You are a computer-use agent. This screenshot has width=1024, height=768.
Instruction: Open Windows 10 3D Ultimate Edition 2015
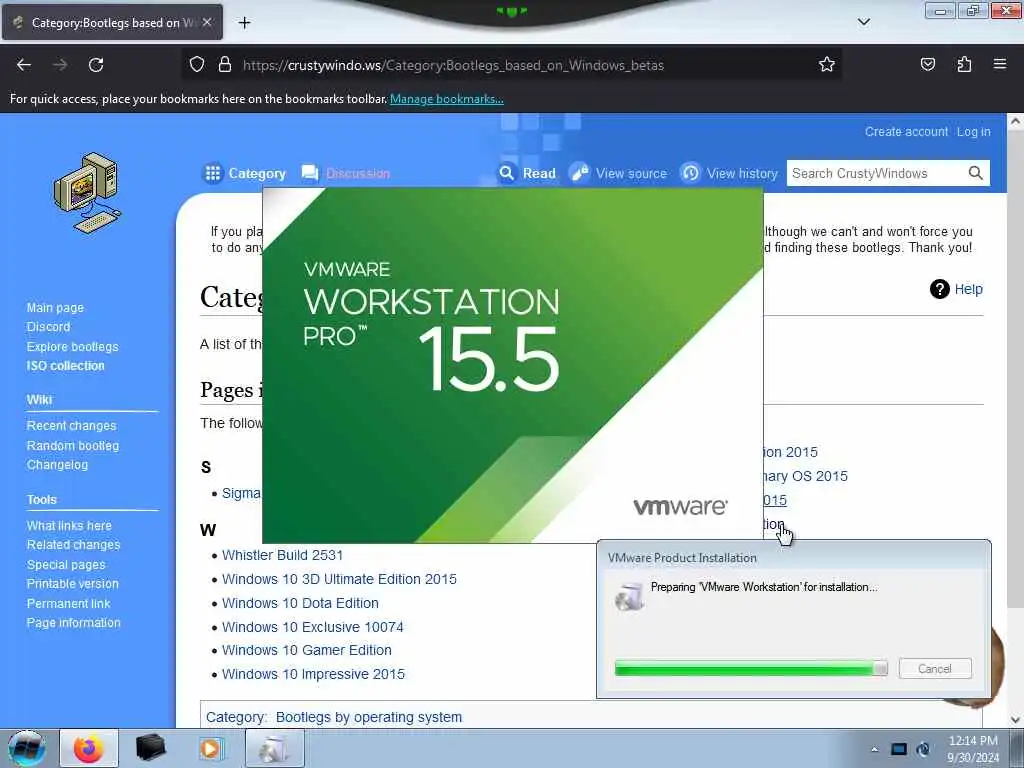point(339,579)
